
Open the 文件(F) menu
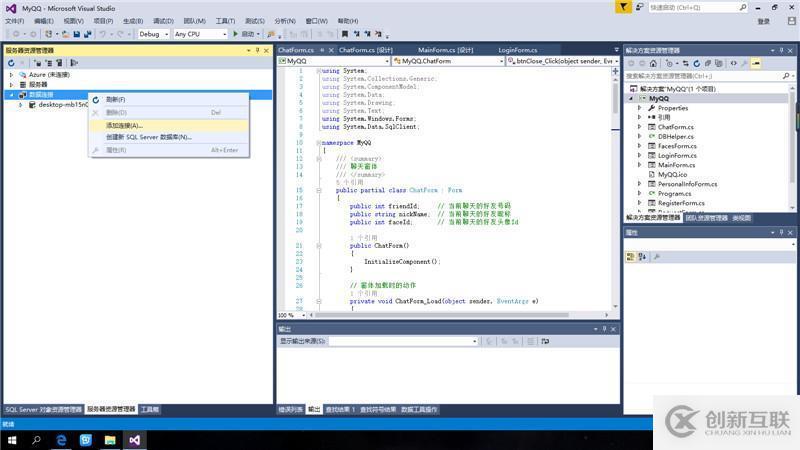click(x=14, y=21)
